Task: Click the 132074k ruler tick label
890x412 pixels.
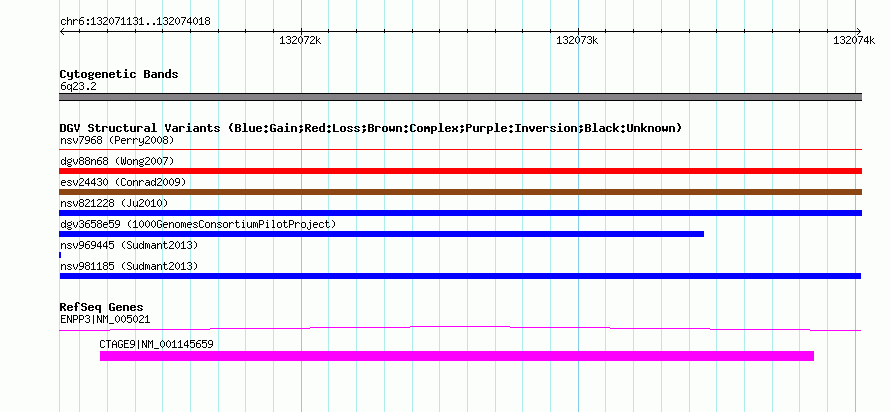Action: point(854,40)
